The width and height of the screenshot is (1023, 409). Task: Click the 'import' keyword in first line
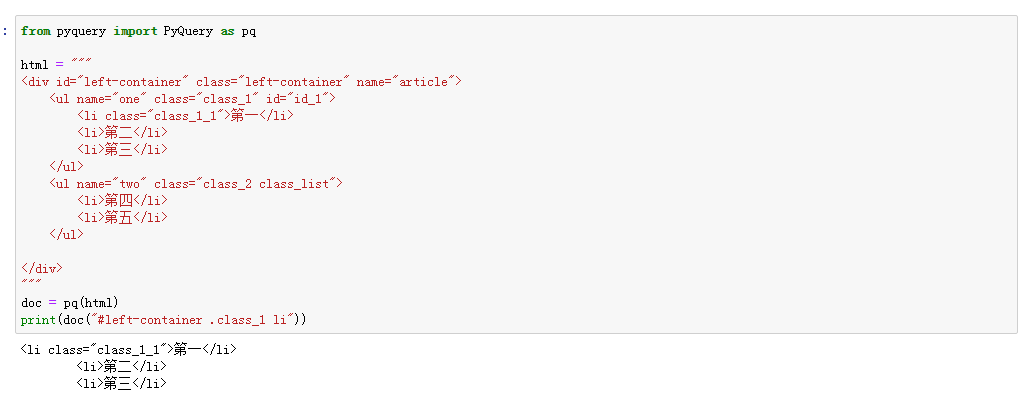(135, 31)
